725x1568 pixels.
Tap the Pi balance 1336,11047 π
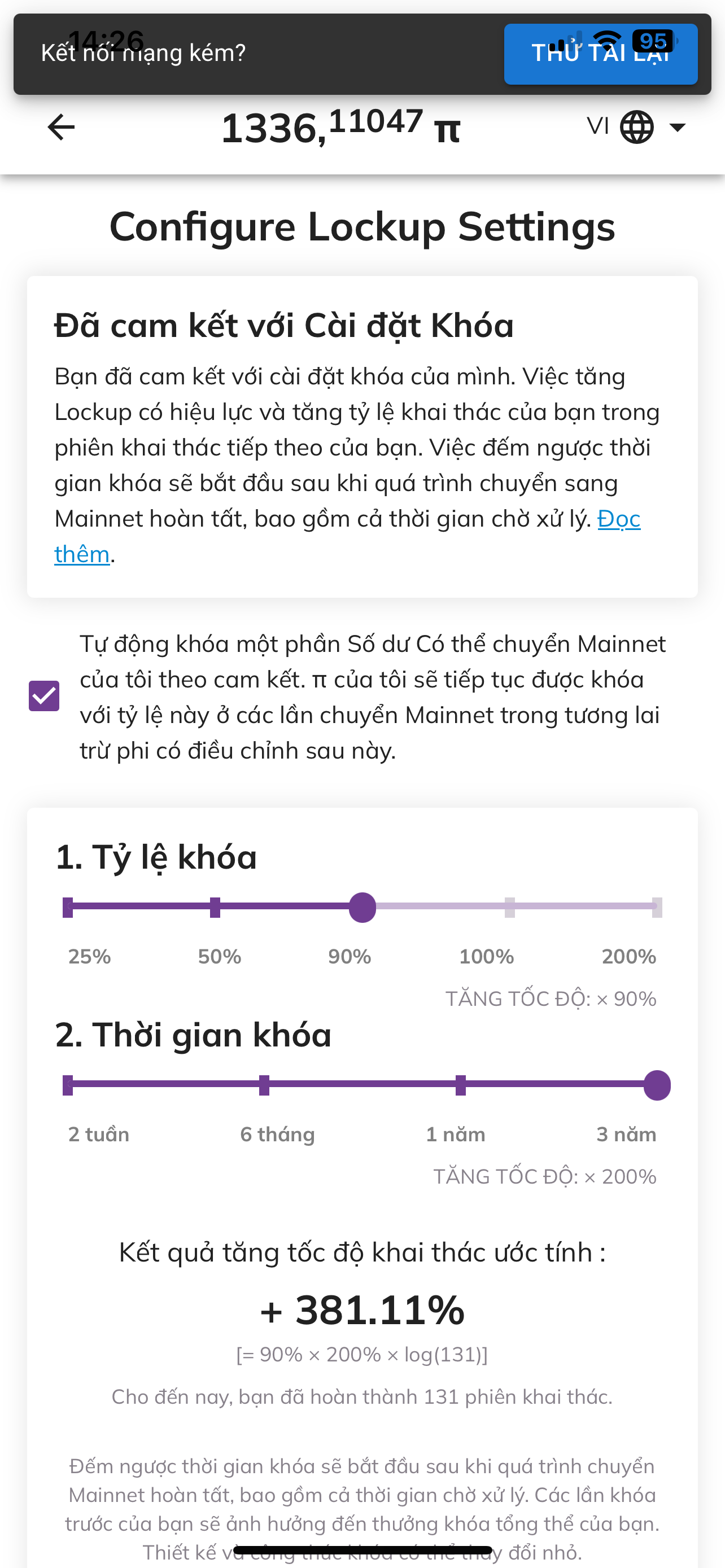coord(340,127)
